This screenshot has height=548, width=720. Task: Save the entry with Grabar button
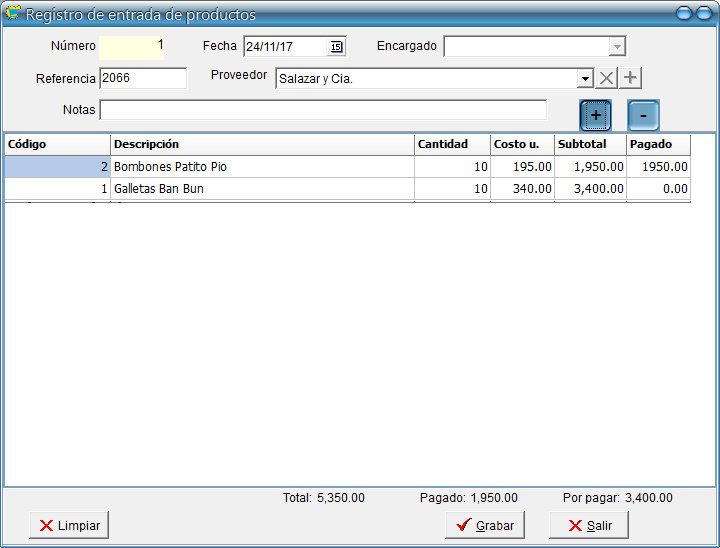pos(485,525)
